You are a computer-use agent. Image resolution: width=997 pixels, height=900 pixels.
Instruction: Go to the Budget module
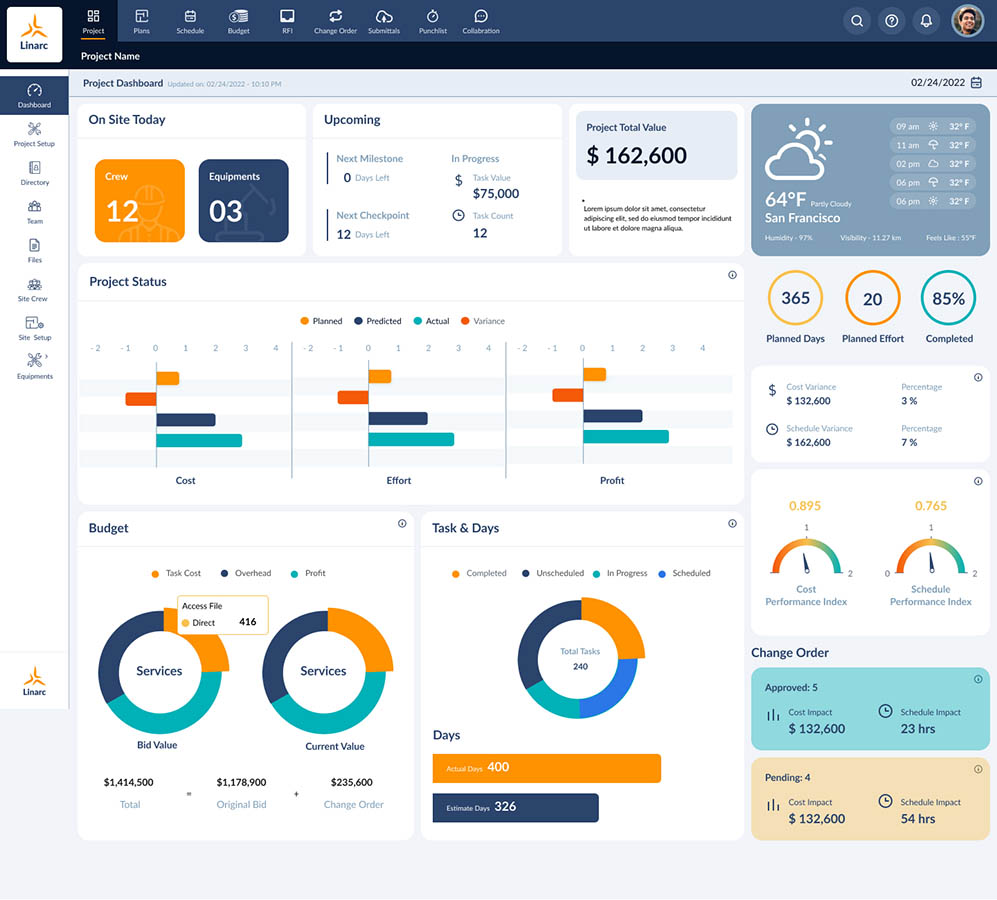239,21
